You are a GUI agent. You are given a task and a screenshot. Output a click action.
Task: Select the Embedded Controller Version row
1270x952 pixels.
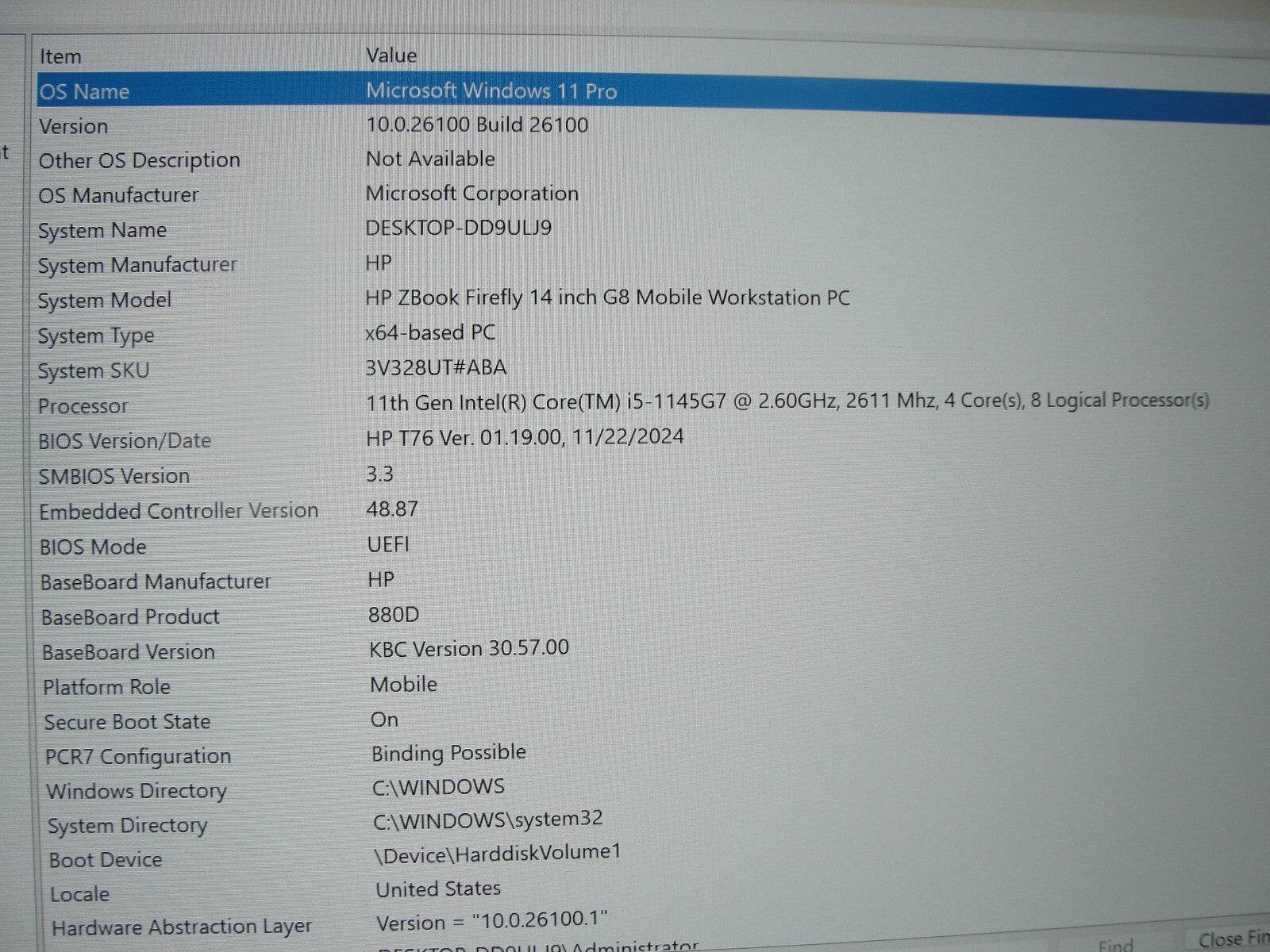point(238,510)
